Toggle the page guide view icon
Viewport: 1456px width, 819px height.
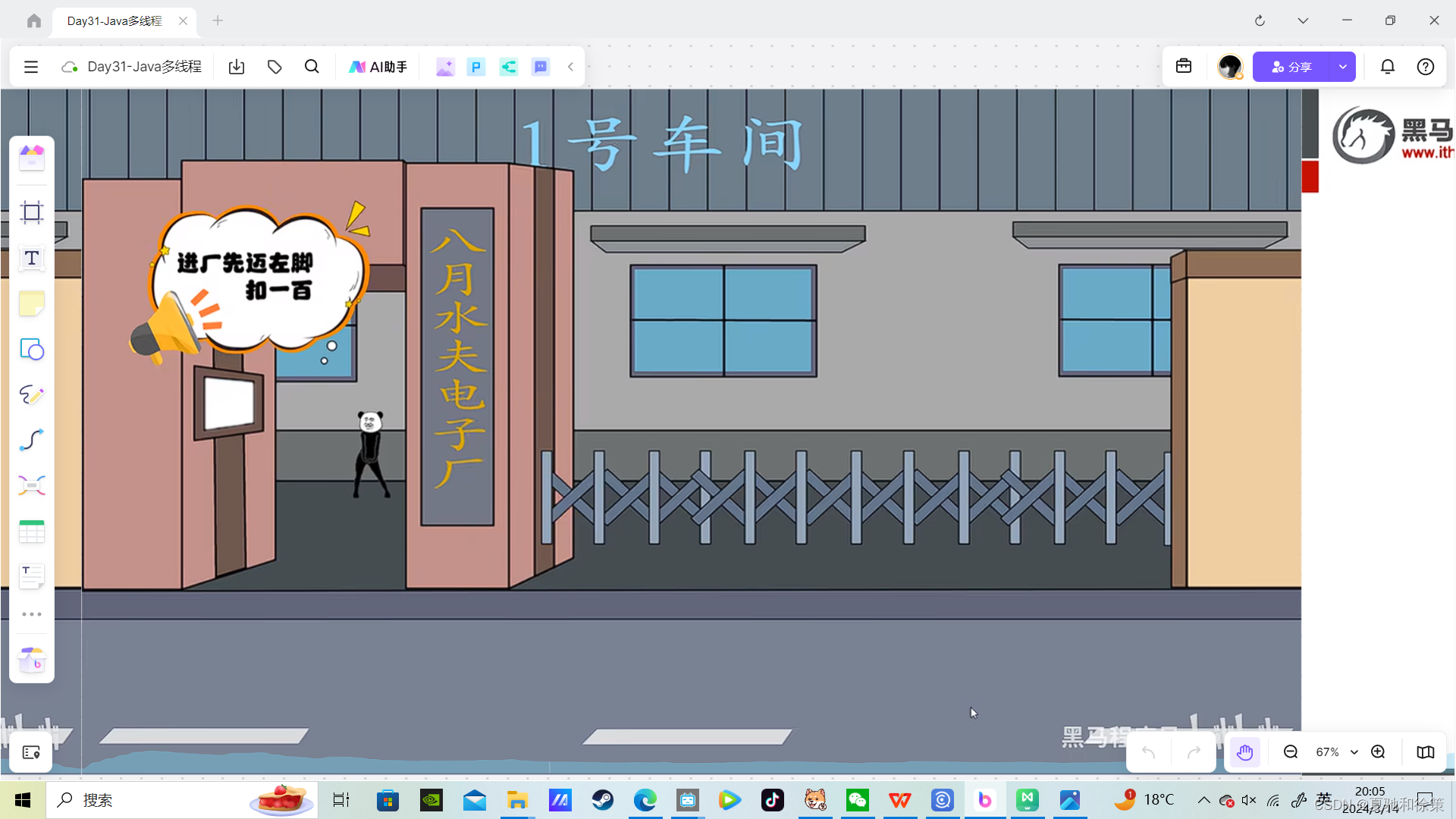pyautogui.click(x=1425, y=752)
